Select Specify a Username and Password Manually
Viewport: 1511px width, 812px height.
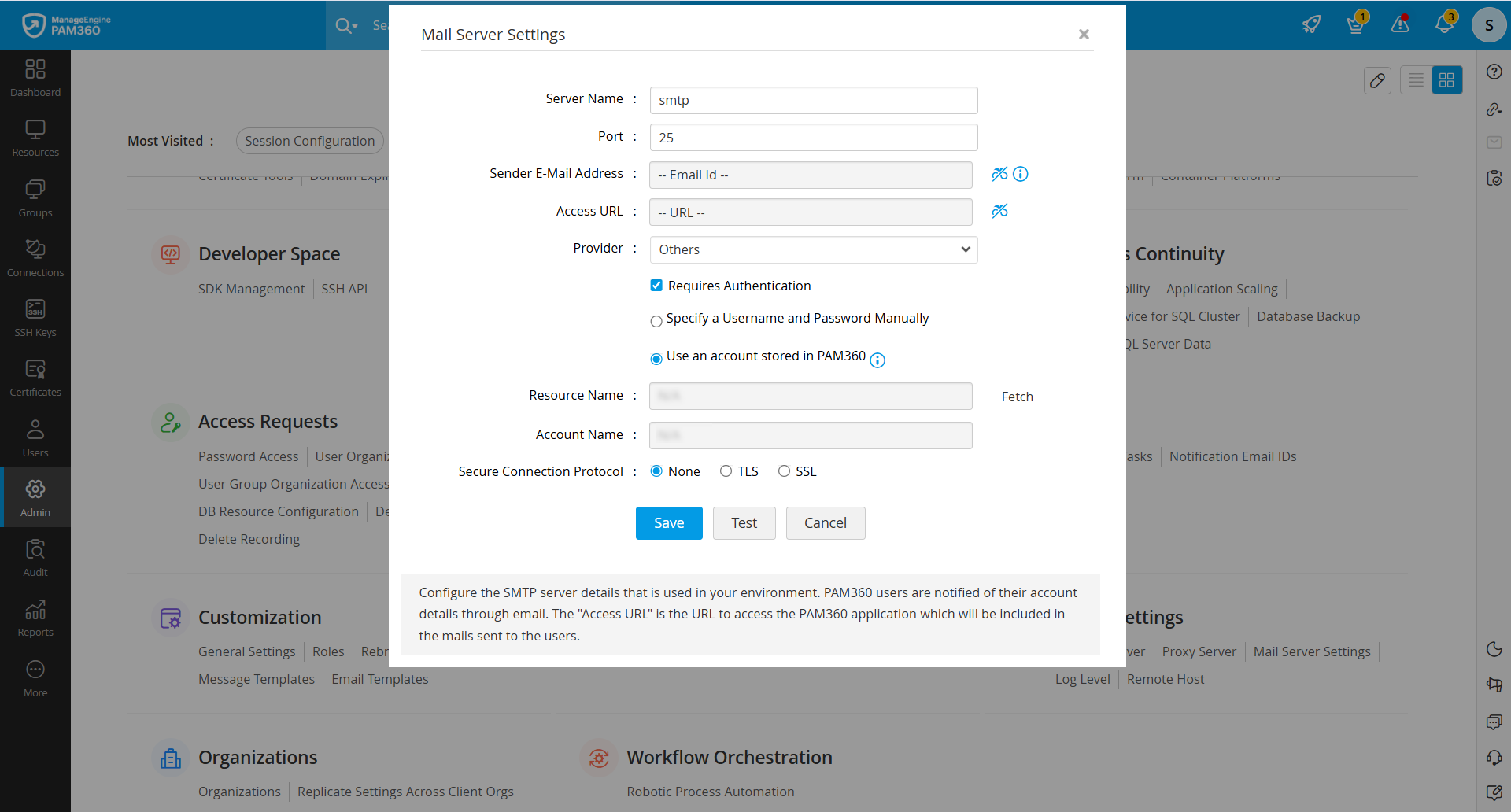(656, 321)
